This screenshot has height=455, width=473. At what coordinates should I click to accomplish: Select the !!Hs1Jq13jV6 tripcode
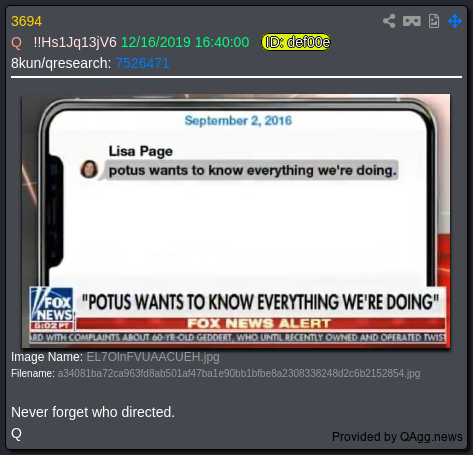click(75, 42)
